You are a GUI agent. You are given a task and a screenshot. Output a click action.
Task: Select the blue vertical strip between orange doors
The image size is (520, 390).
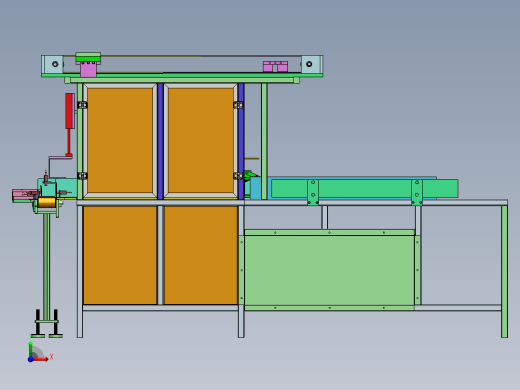(160, 141)
